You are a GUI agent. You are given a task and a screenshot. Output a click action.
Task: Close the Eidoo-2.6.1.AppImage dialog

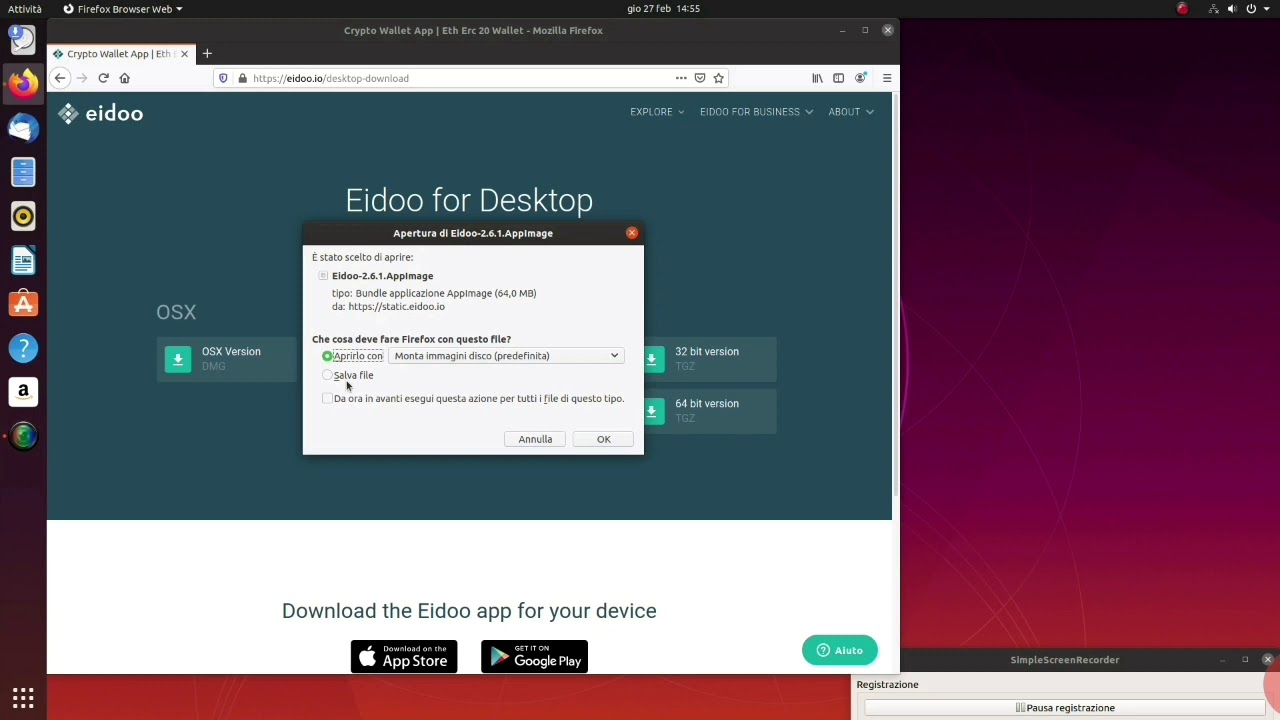tap(632, 233)
